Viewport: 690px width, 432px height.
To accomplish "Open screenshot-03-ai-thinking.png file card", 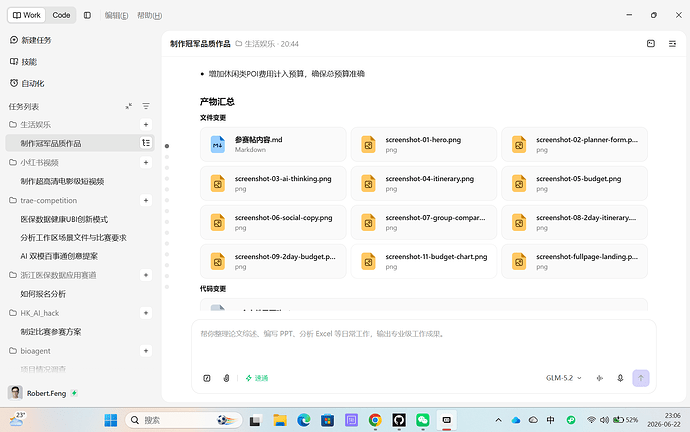I will pos(273,183).
